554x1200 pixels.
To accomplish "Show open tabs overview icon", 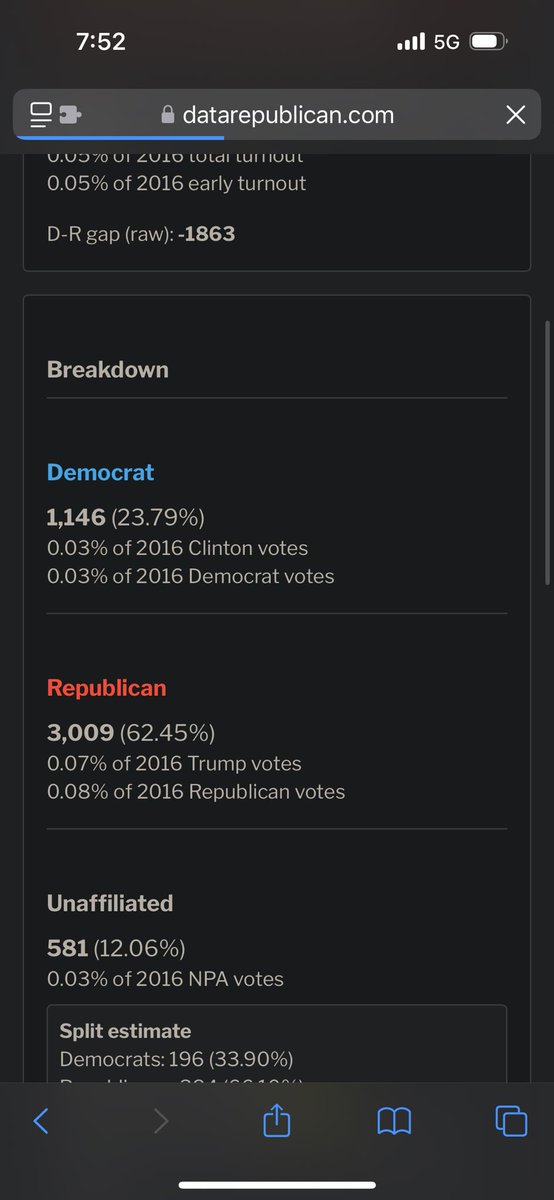I will (511, 1121).
